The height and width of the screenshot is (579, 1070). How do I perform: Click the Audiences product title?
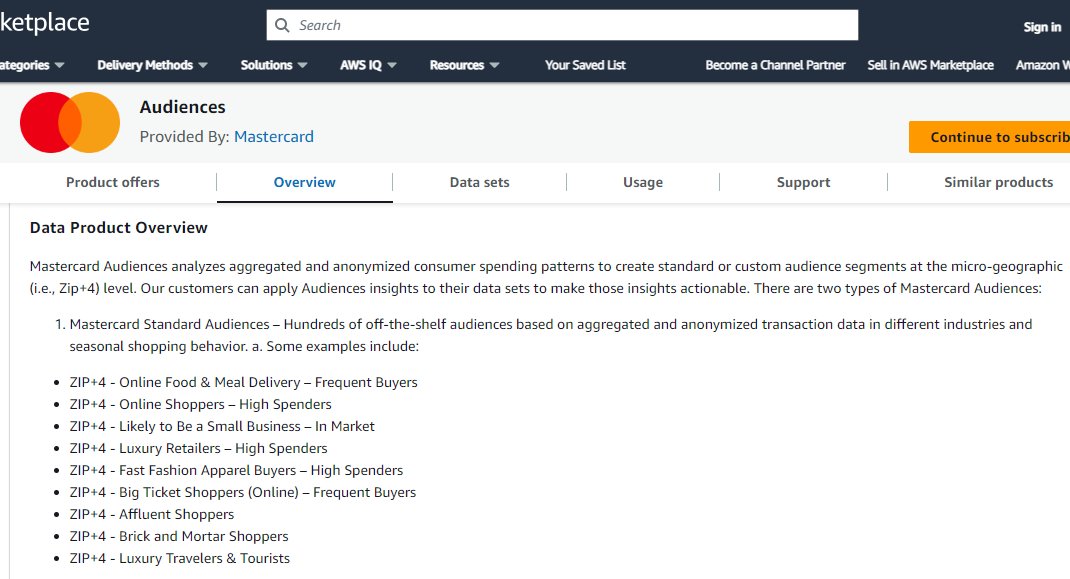click(x=182, y=107)
